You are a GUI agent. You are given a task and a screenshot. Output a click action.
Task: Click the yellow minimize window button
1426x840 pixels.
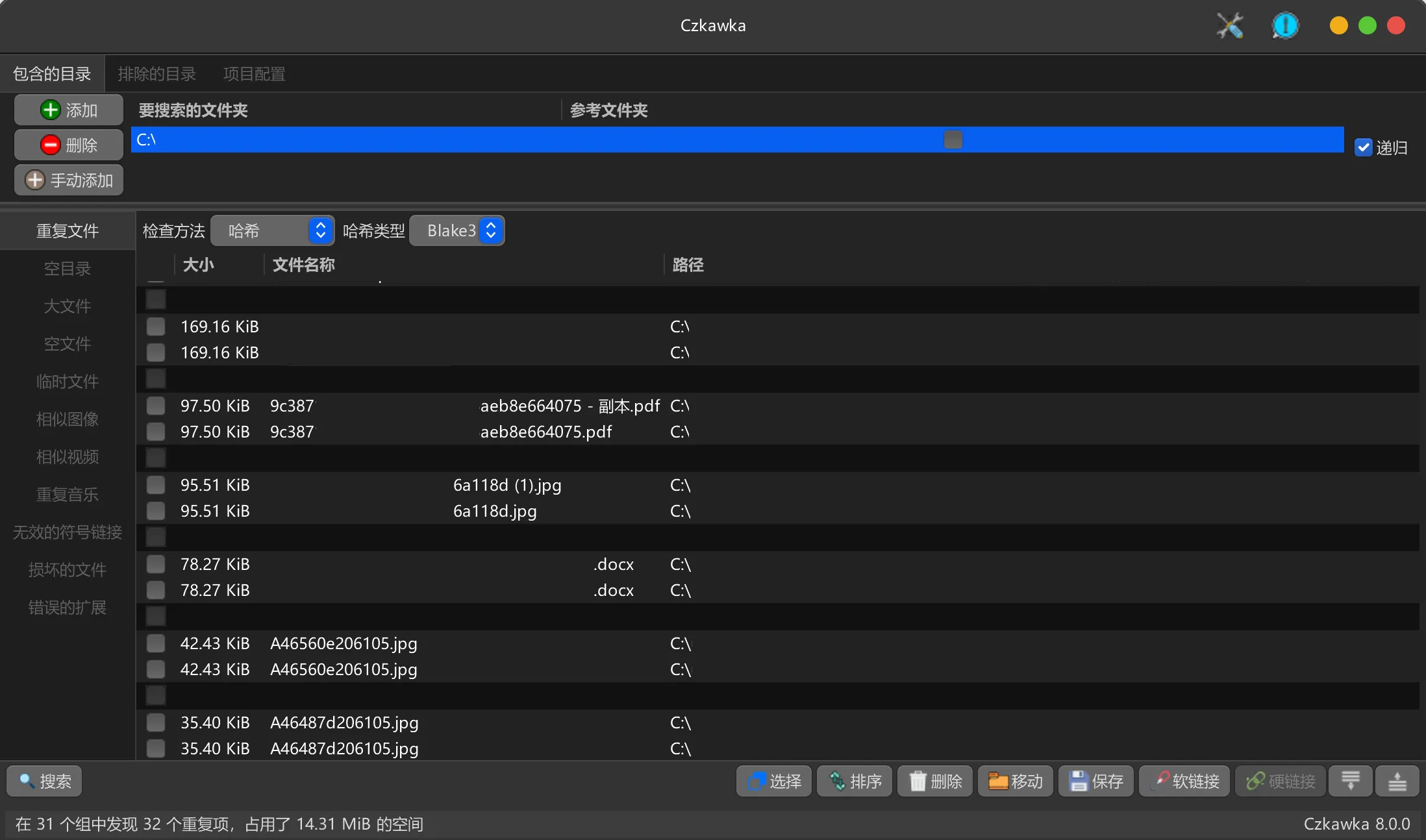tap(1339, 25)
